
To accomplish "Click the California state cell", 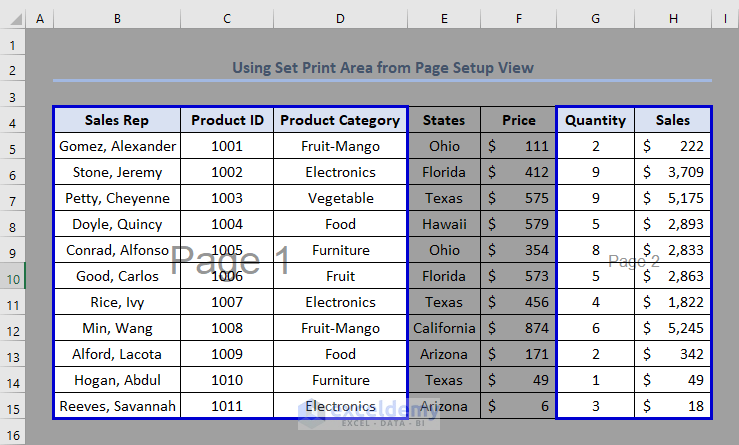I will click(444, 328).
